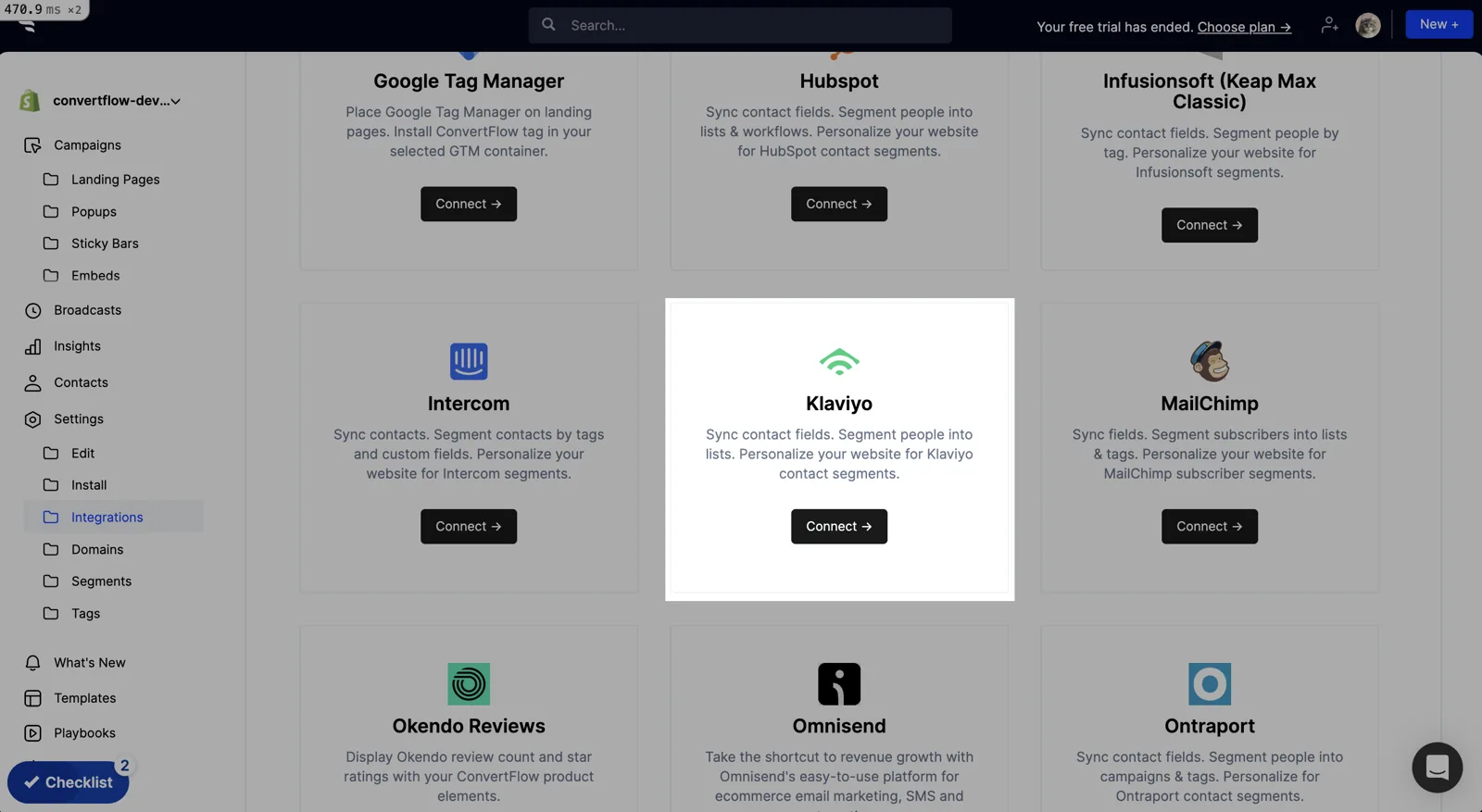The image size is (1482, 812).
Task: Open the Campaigns sidebar icon
Action: point(32,145)
